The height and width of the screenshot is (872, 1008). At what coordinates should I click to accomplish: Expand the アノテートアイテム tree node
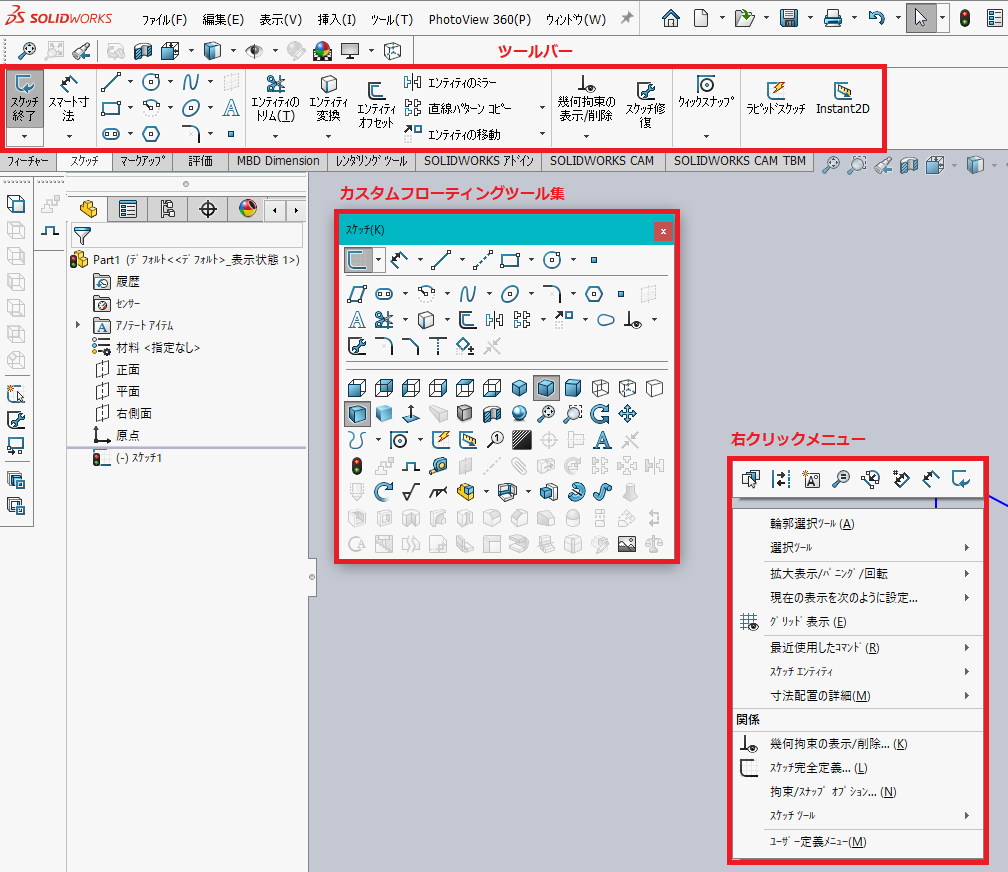78,325
